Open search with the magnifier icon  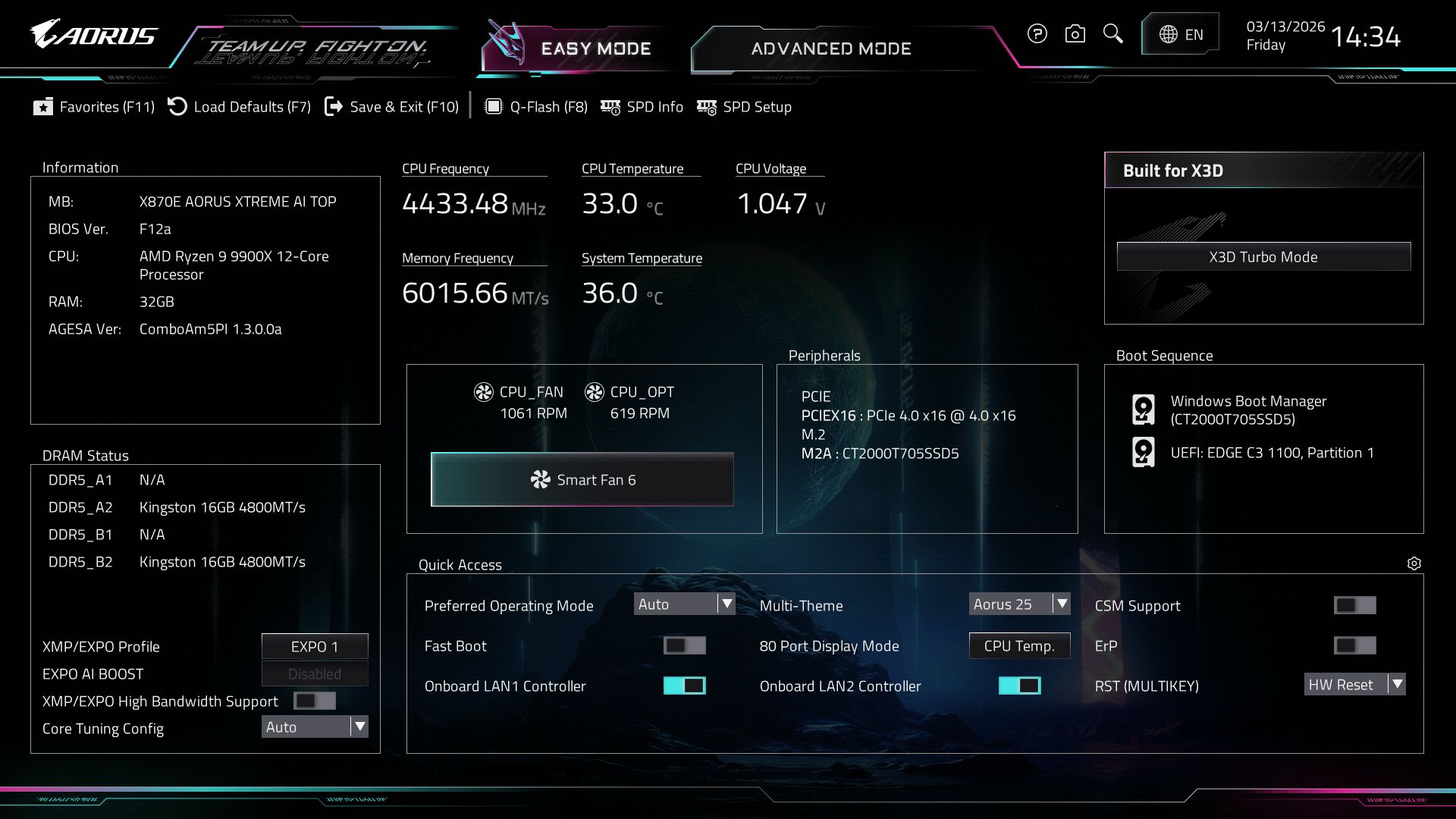coord(1112,34)
